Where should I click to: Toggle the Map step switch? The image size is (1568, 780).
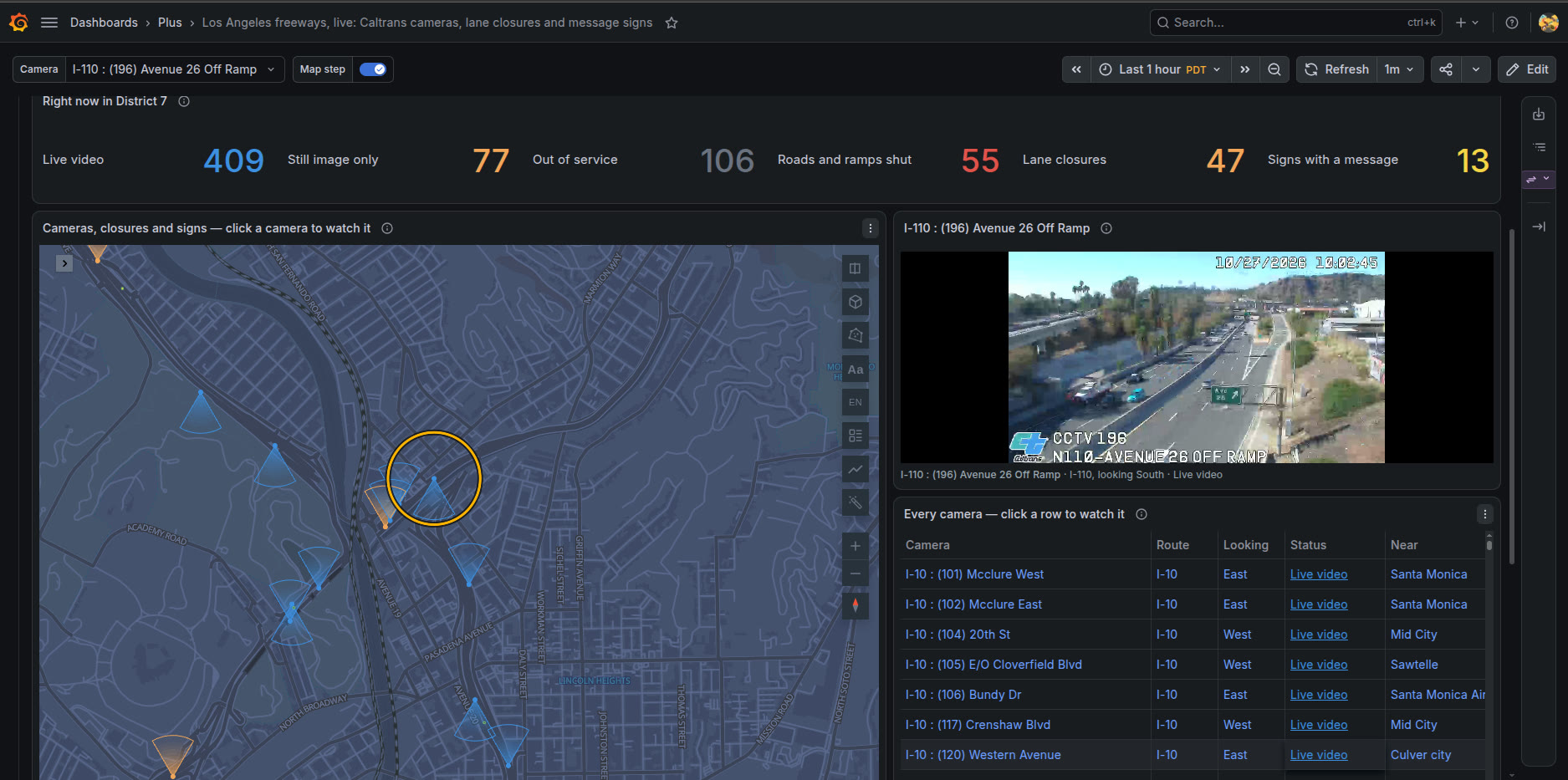(372, 69)
